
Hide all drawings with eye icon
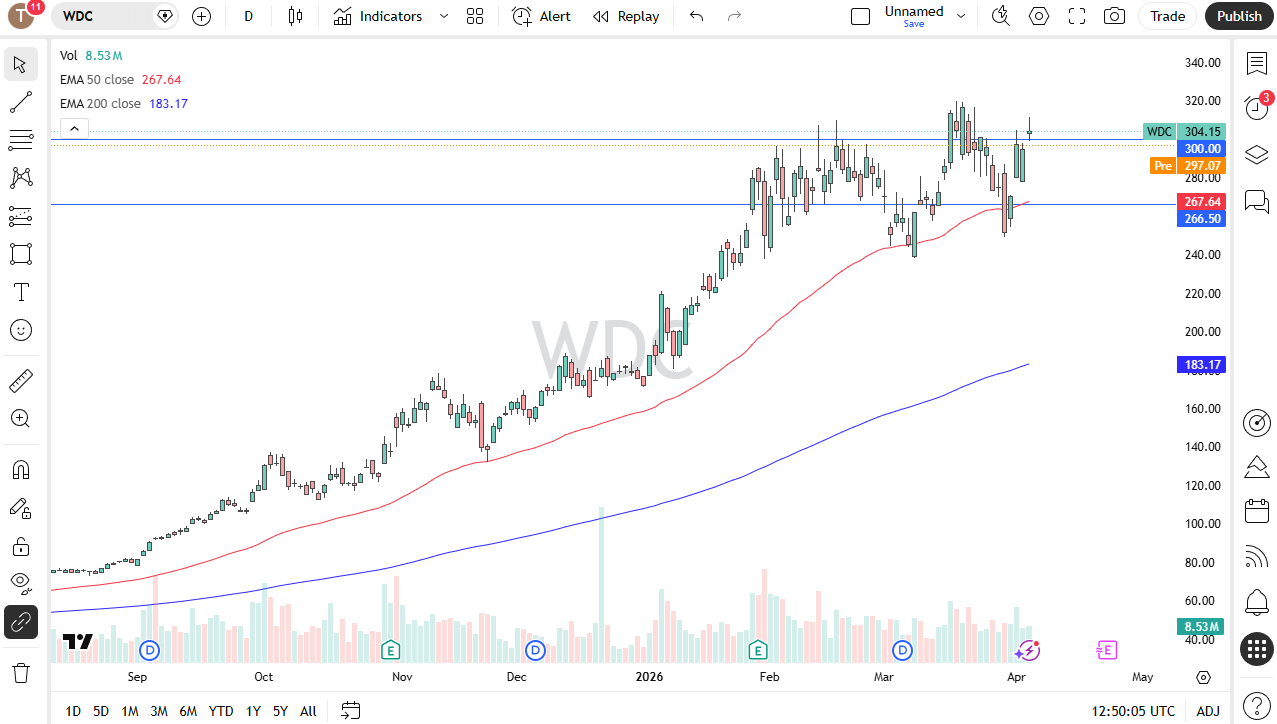coord(21,584)
